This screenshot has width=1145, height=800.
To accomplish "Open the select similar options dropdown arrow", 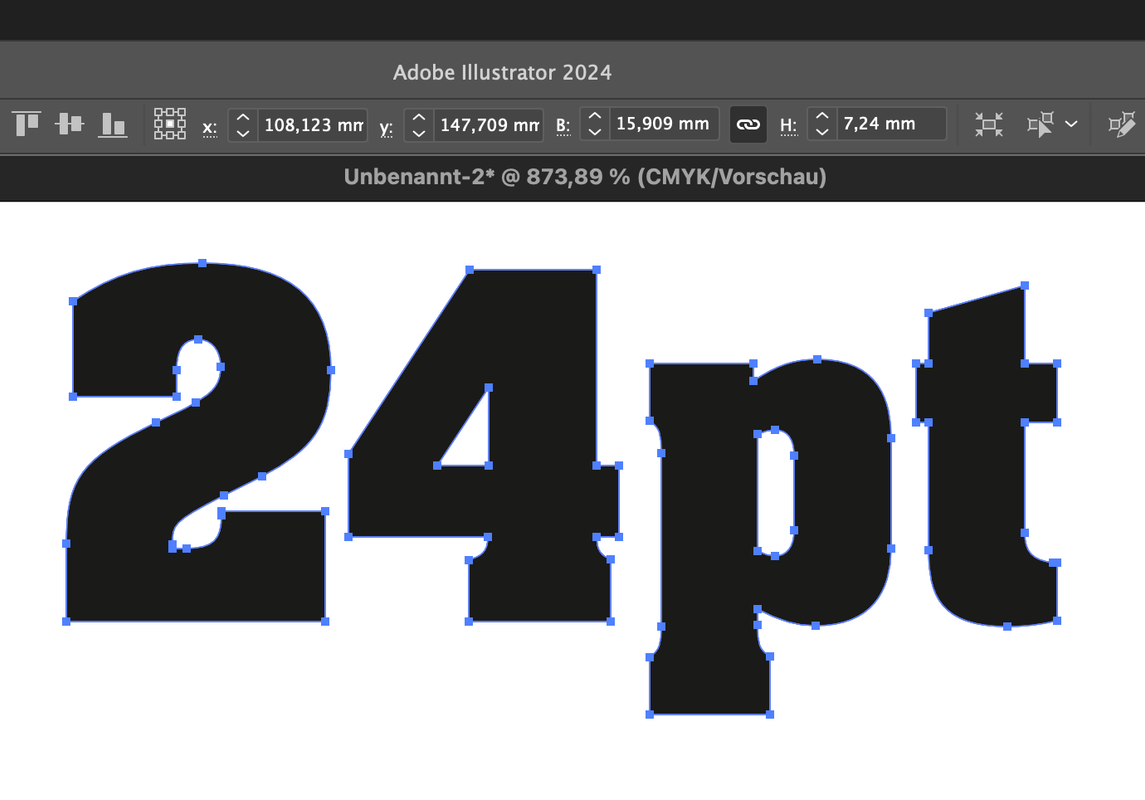I will (x=1071, y=124).
